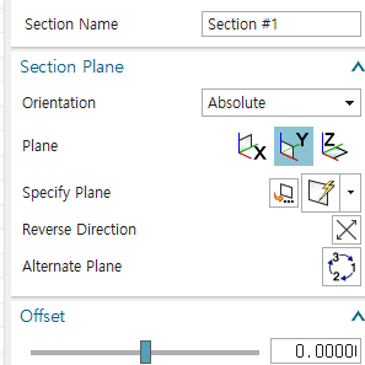Select the X plane icon
The height and width of the screenshot is (365, 365).
click(x=252, y=146)
